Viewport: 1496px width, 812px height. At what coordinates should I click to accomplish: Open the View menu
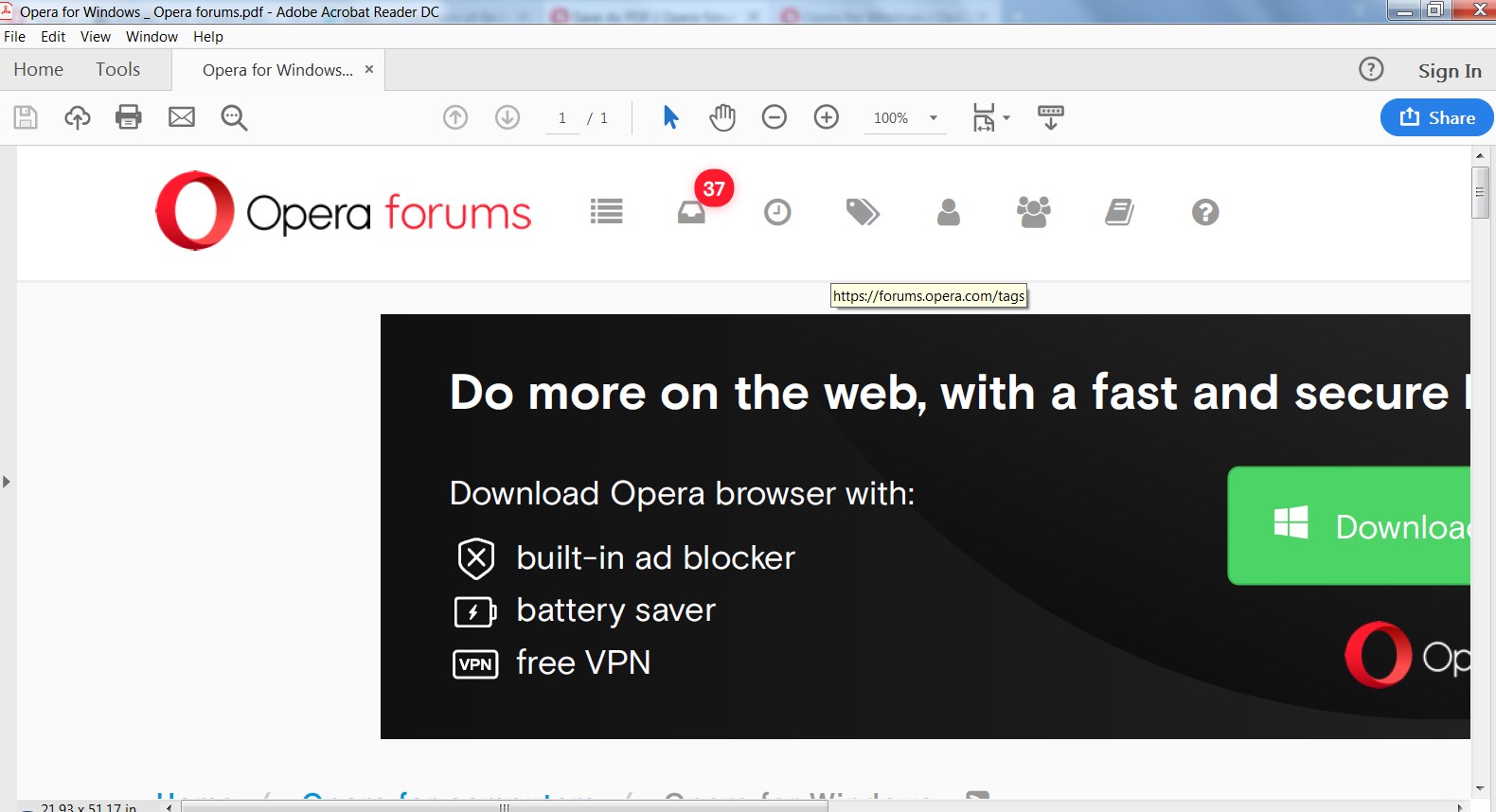pyautogui.click(x=96, y=37)
